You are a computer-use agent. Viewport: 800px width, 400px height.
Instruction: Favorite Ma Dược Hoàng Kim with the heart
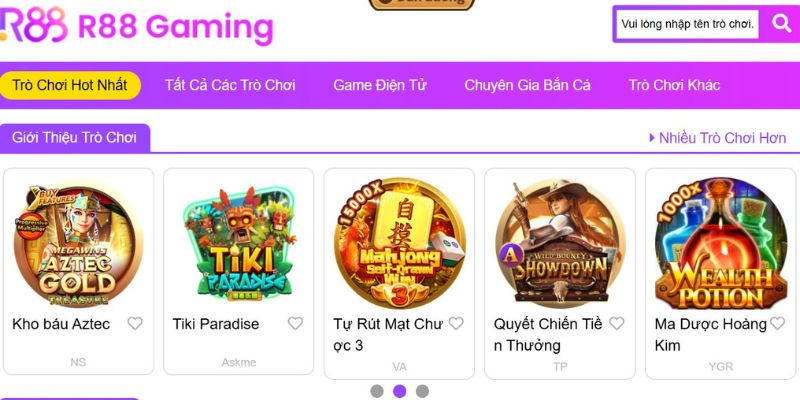(777, 323)
